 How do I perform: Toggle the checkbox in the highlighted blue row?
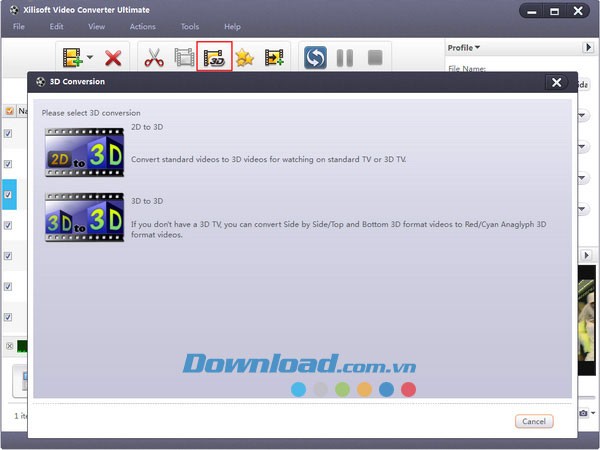click(8, 194)
